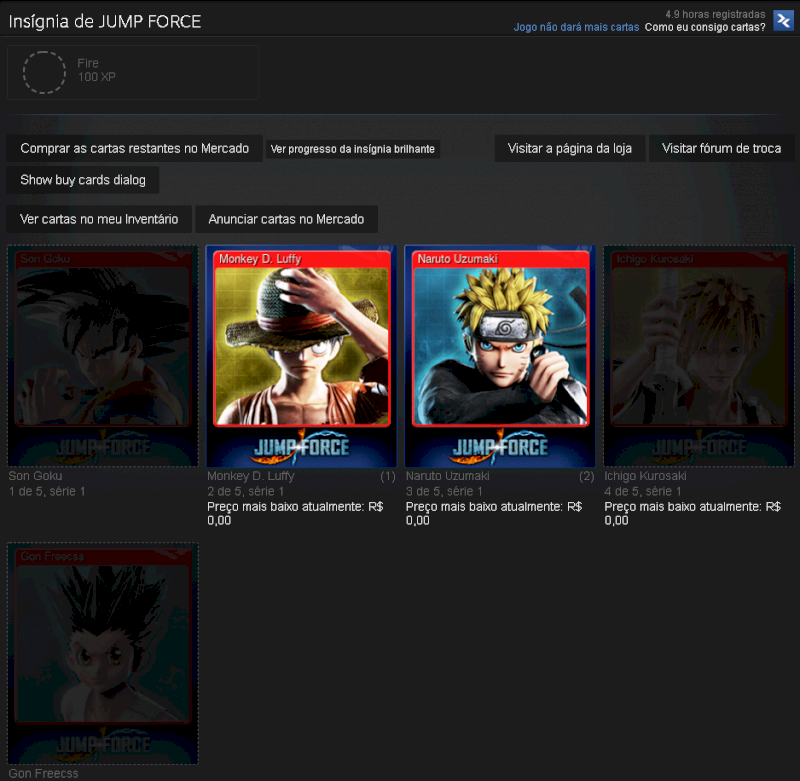800x781 pixels.
Task: Open the Monkey D. Luffy card image
Action: tap(301, 355)
